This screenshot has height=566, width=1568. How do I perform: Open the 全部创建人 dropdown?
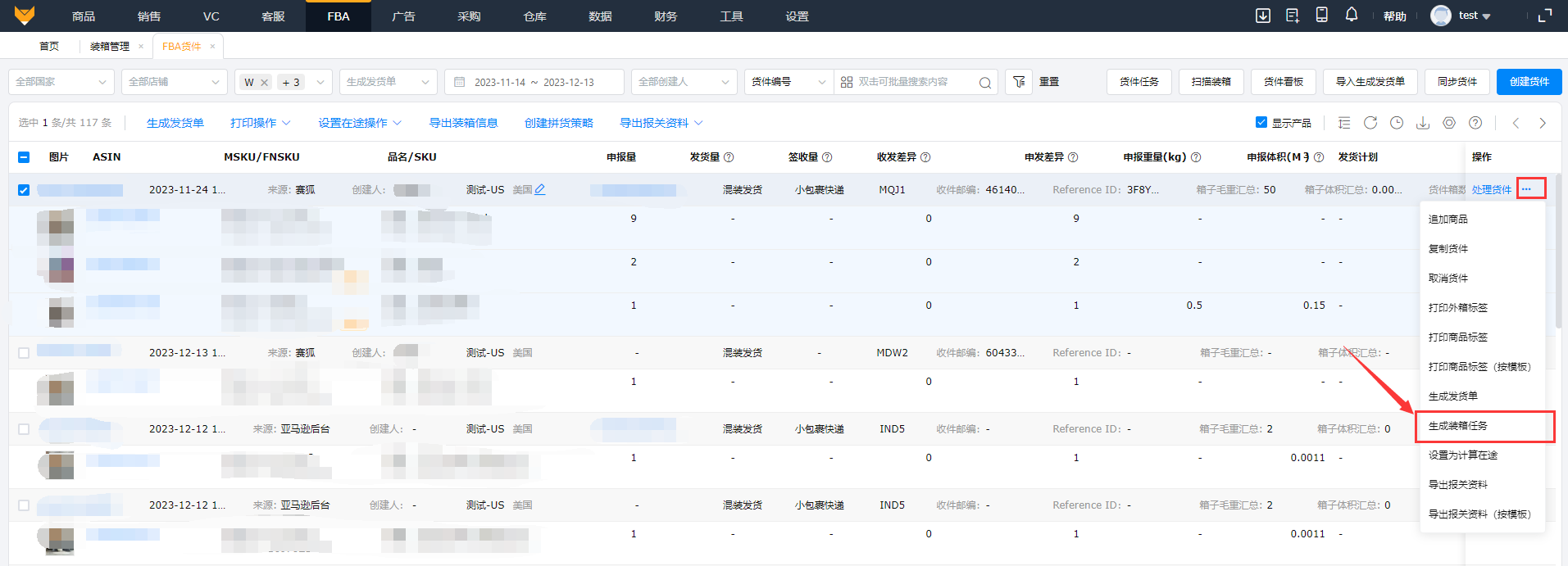[684, 82]
